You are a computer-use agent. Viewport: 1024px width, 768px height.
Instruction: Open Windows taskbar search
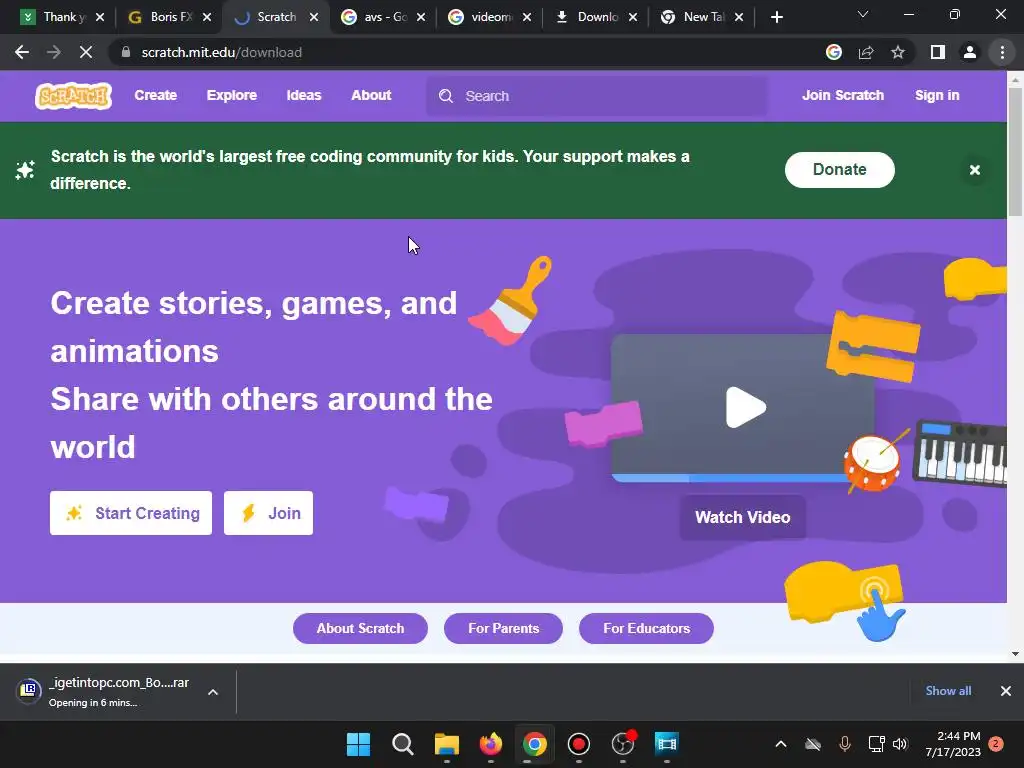402,744
